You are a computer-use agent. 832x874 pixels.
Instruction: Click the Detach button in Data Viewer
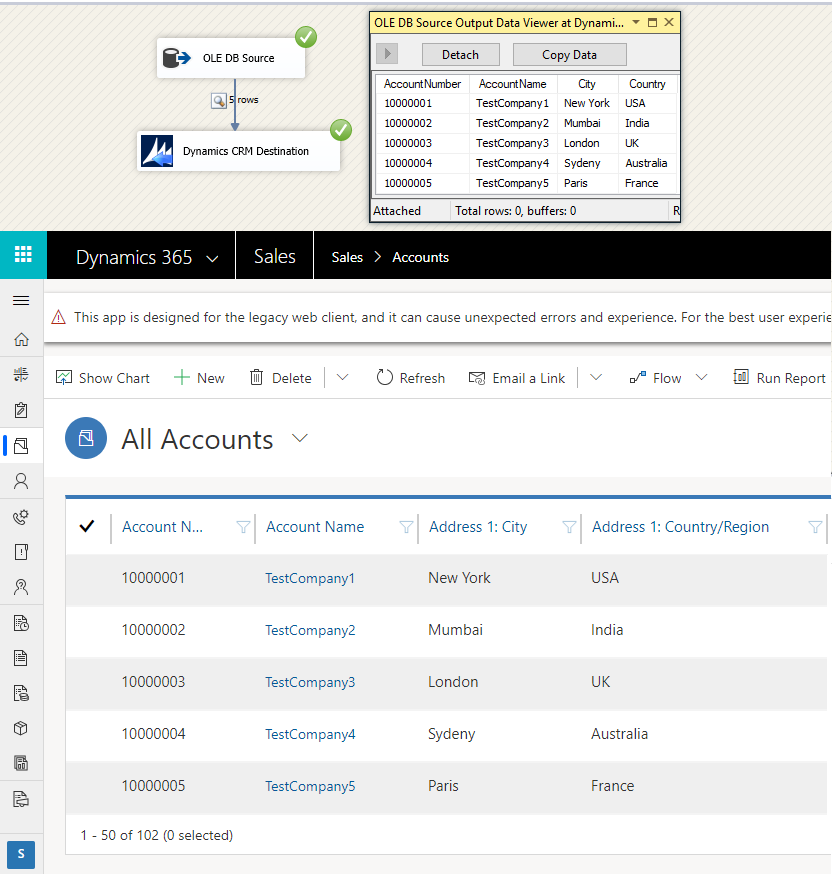(460, 55)
